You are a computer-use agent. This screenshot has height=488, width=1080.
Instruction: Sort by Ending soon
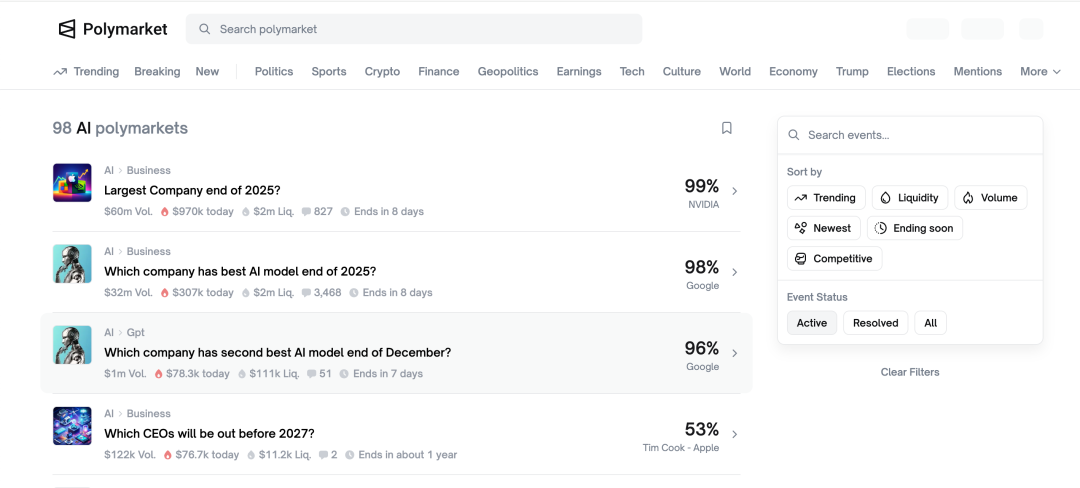tap(914, 228)
